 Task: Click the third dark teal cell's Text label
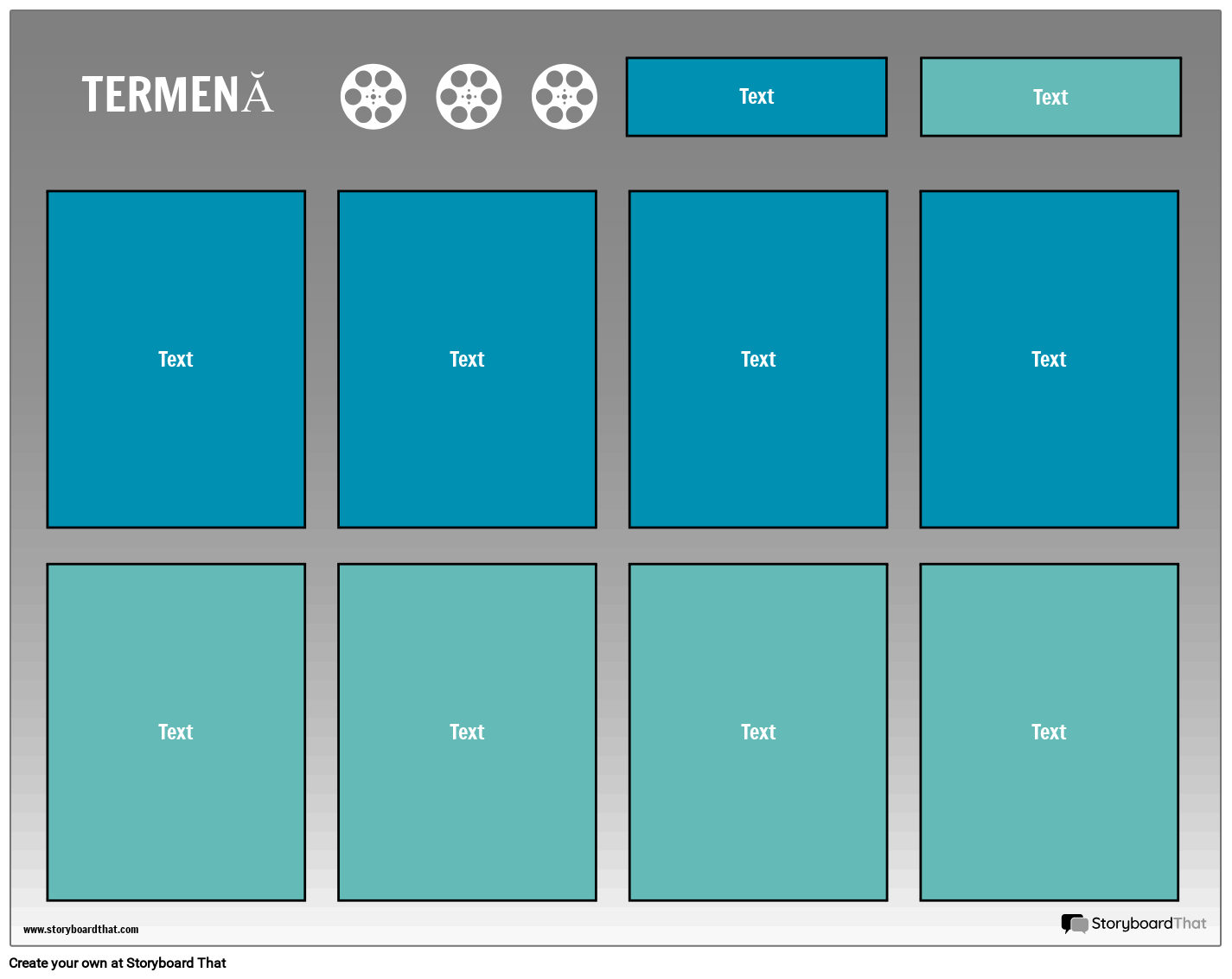click(758, 358)
